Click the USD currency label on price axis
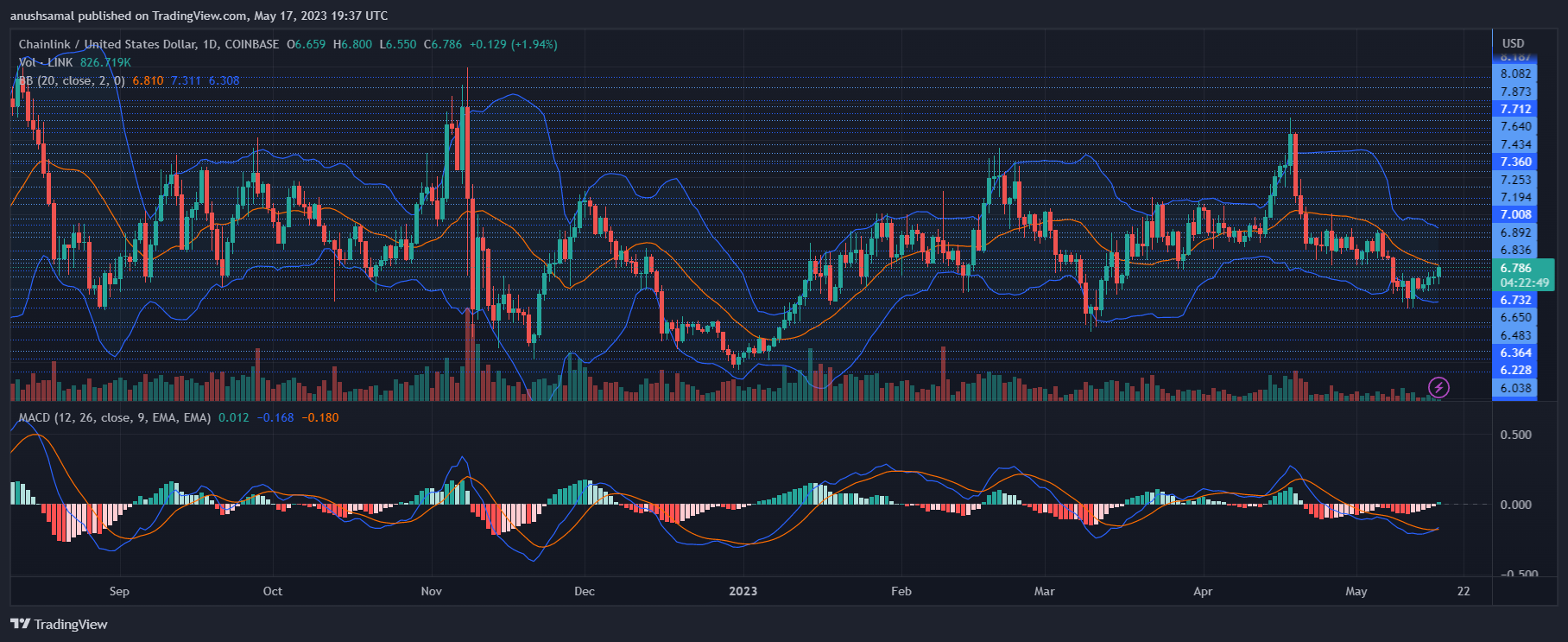 1514,43
